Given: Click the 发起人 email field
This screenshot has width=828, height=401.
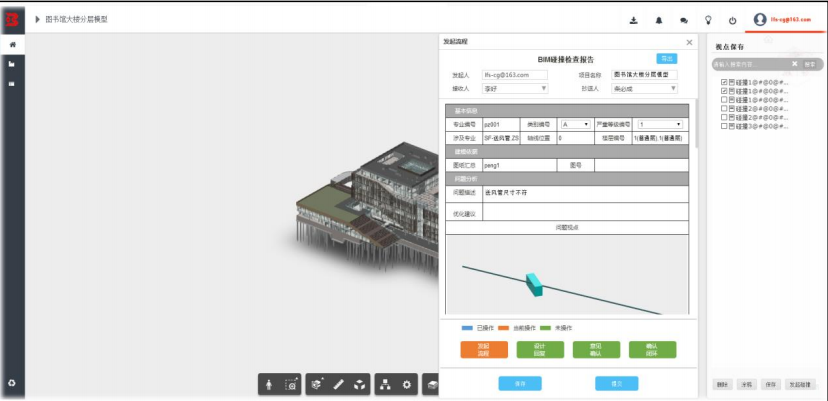Looking at the screenshot, I should (x=515, y=75).
